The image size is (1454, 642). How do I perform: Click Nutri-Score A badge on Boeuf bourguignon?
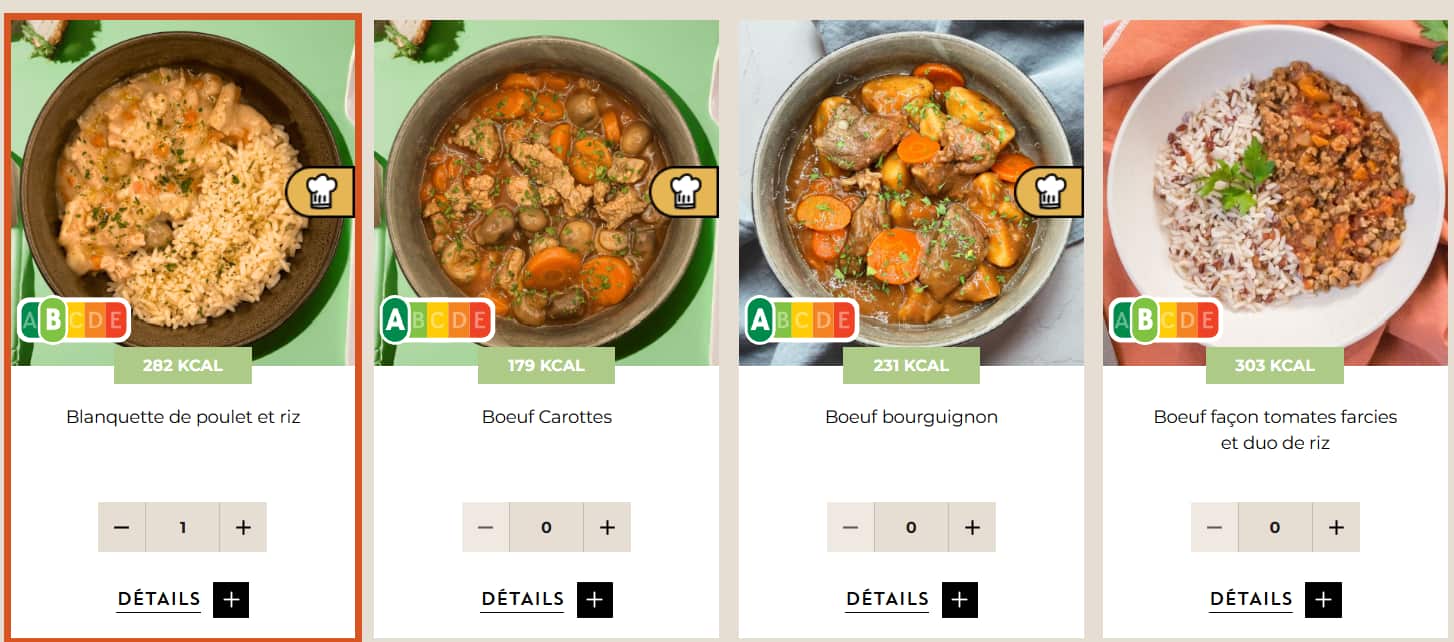pyautogui.click(x=802, y=321)
